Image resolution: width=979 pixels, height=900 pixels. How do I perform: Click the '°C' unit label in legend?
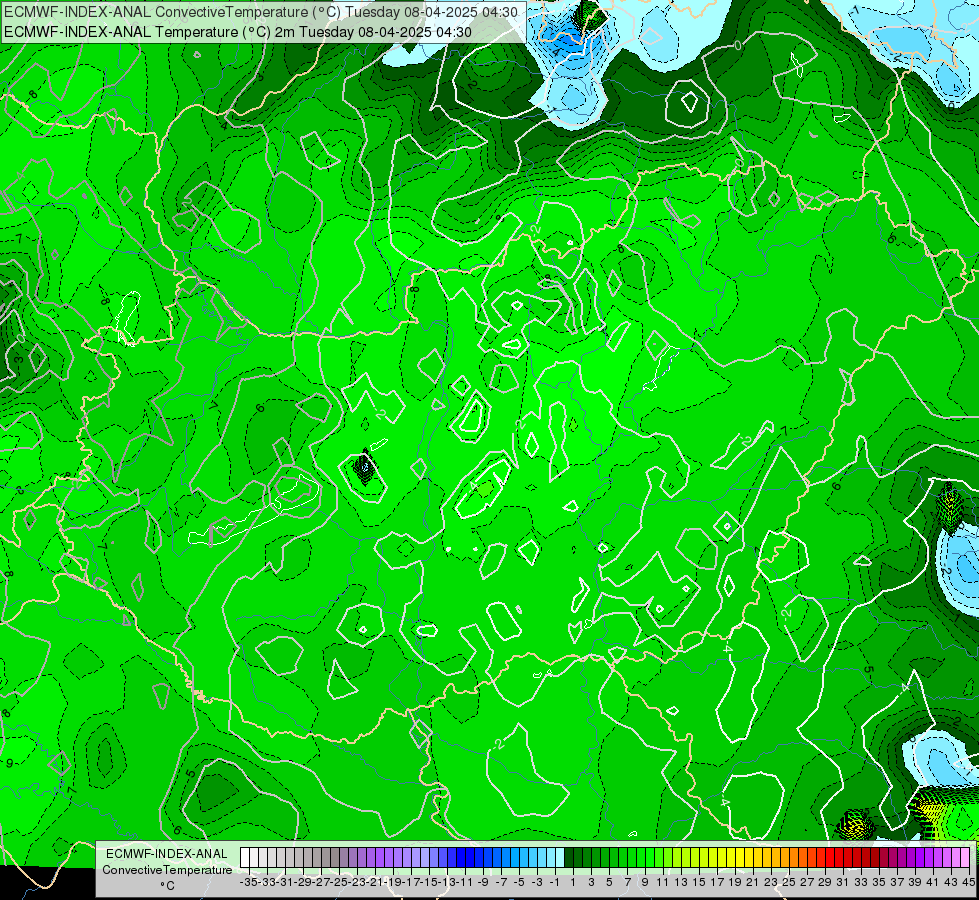click(x=167, y=886)
